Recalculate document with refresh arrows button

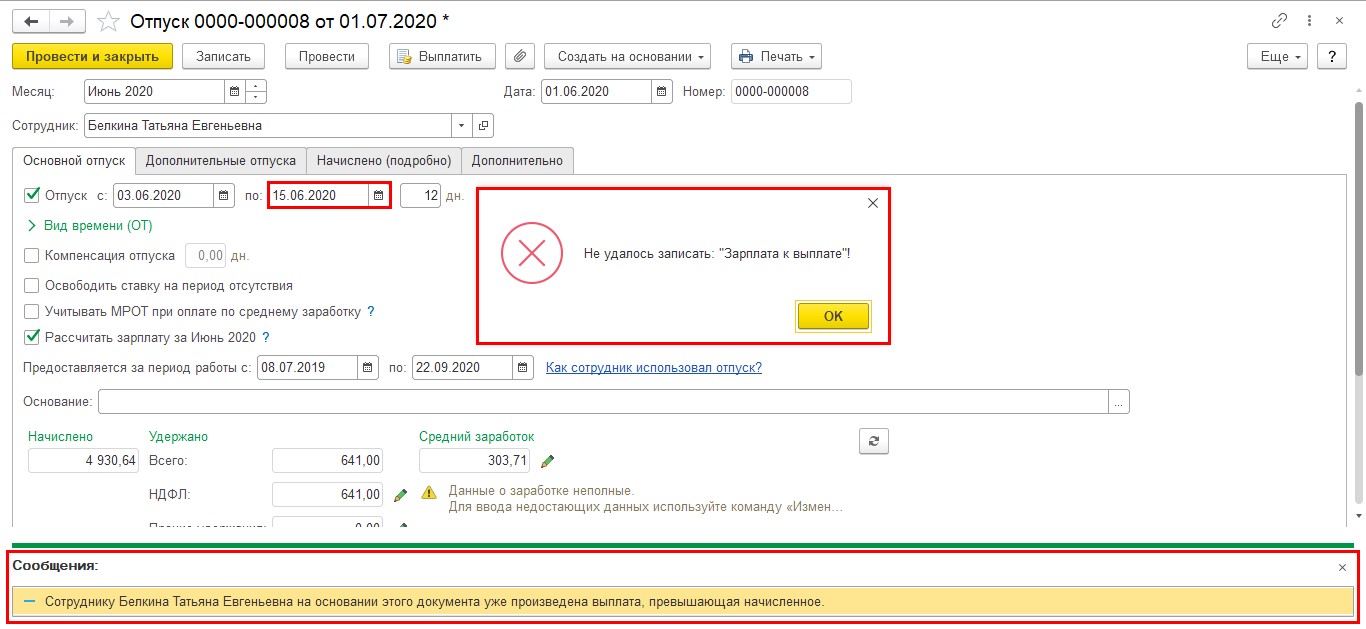click(x=874, y=441)
